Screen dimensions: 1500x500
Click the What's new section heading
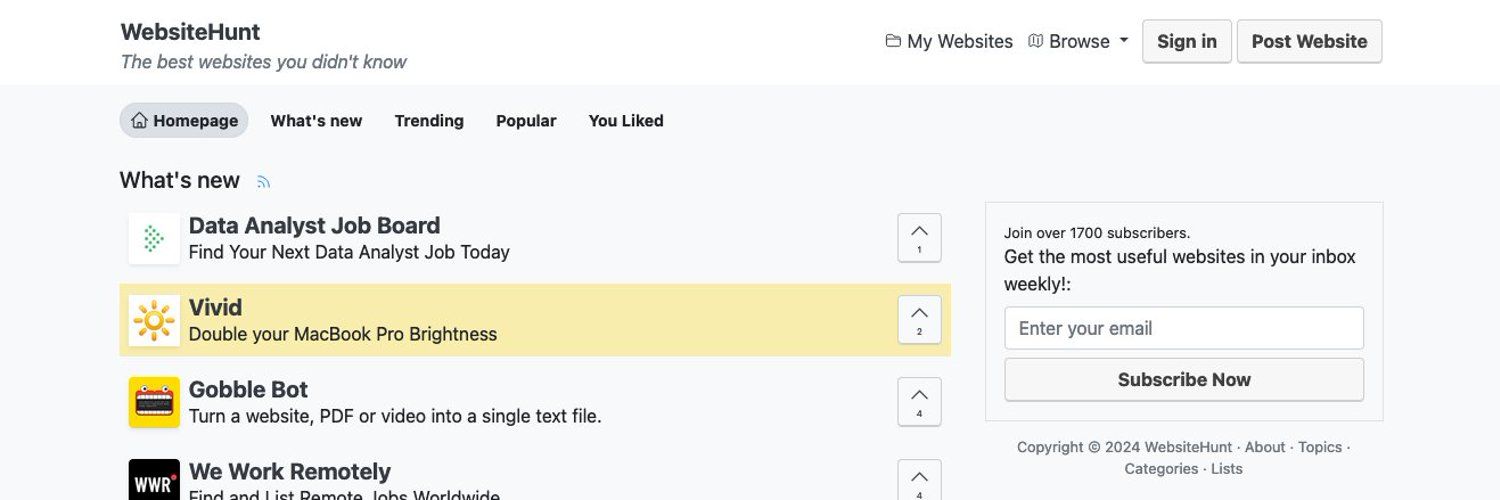point(180,180)
